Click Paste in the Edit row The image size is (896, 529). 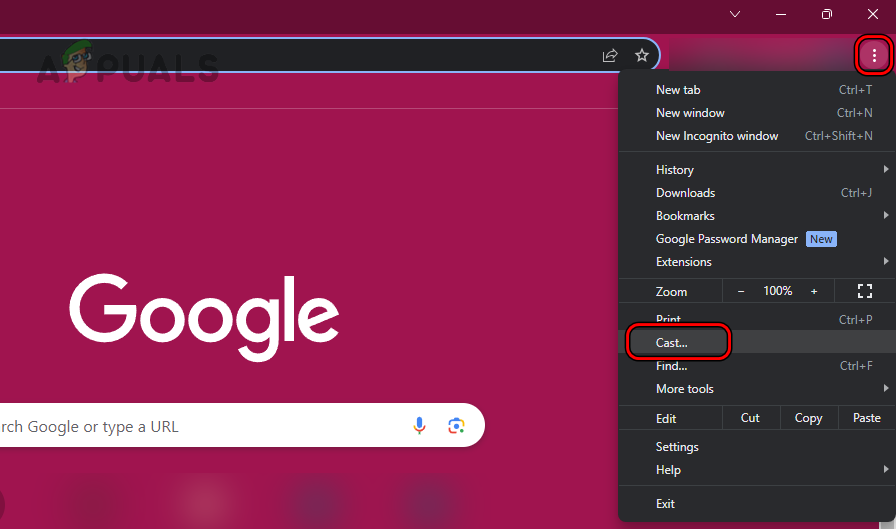866,418
